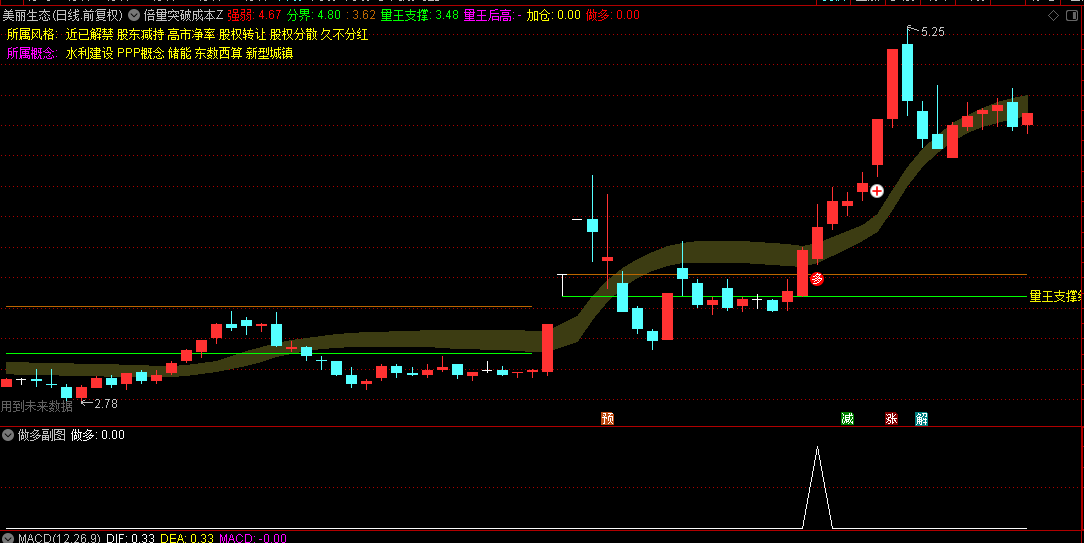Click the 2.78 low price label
The image size is (1084, 543).
100,403
